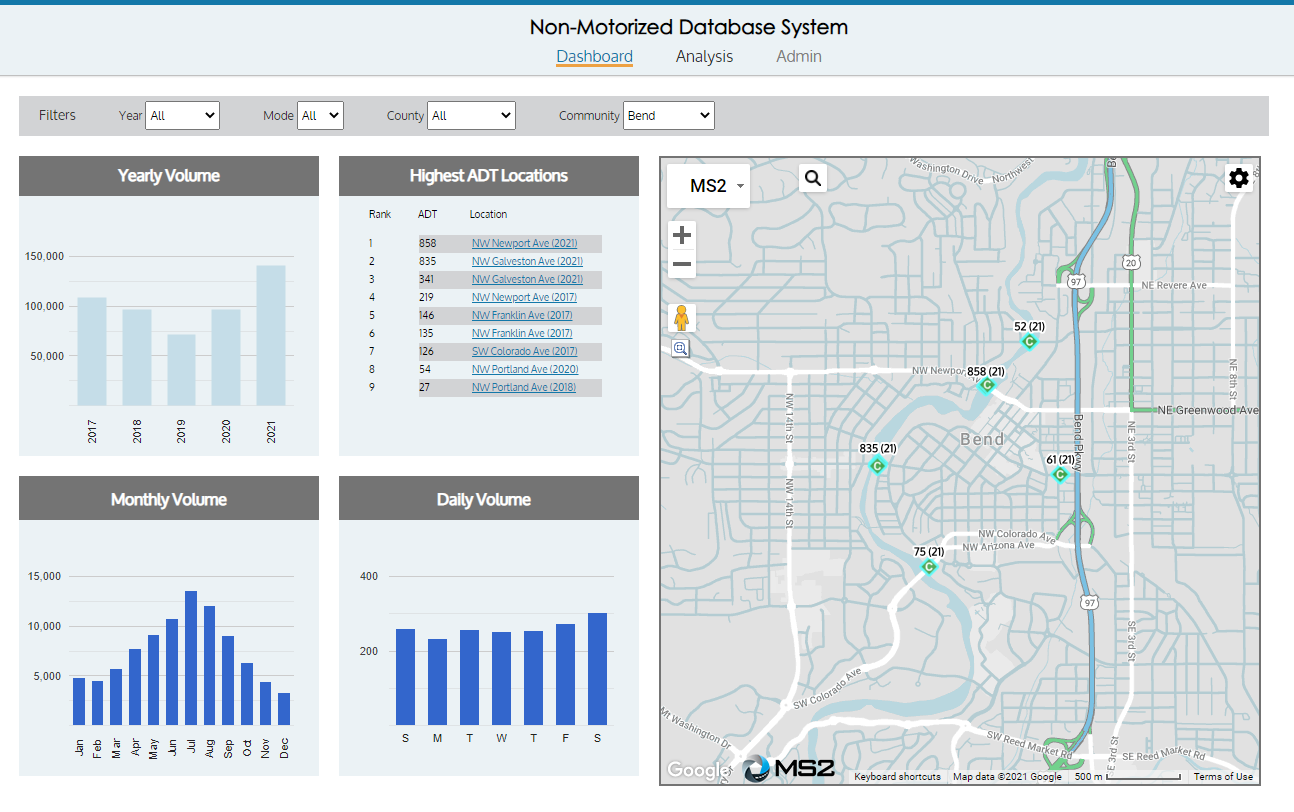The image size is (1294, 812).
Task: Switch to the Analysis tab
Action: (704, 57)
